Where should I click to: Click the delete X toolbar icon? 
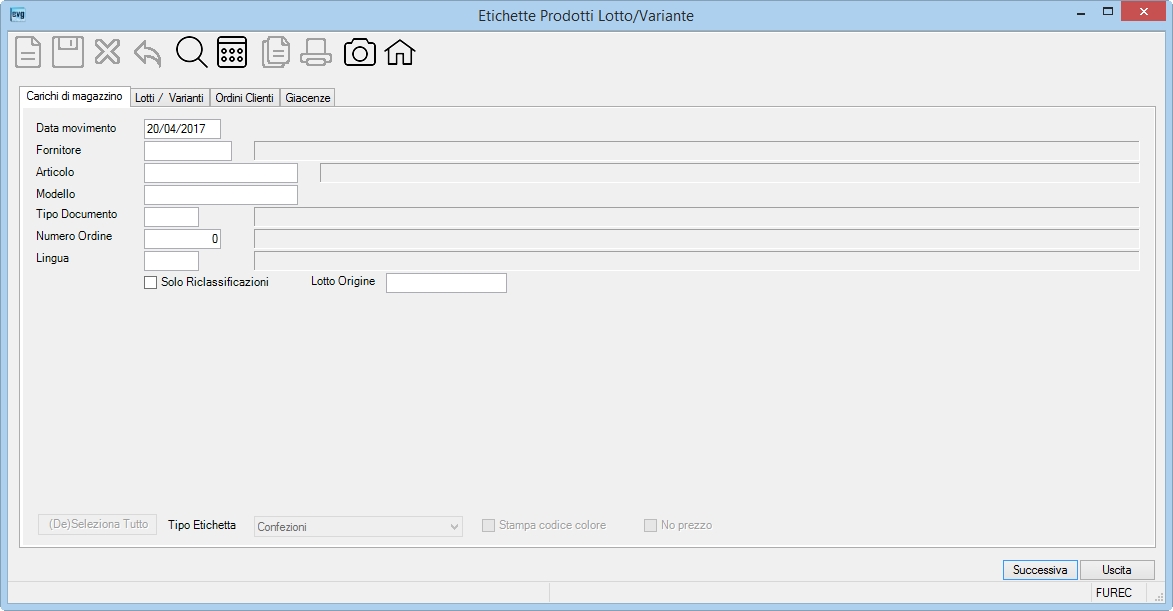pos(108,52)
